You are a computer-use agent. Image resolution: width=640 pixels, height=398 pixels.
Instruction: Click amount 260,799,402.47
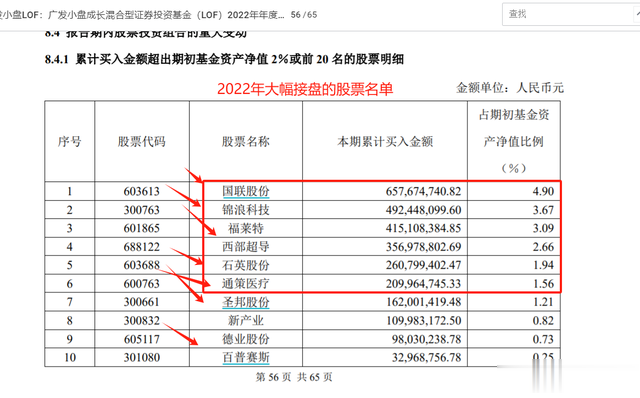tap(423, 265)
